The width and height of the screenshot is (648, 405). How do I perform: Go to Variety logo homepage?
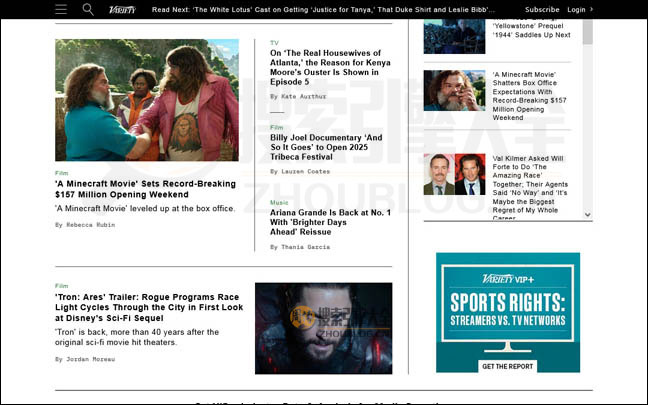[x=122, y=10]
